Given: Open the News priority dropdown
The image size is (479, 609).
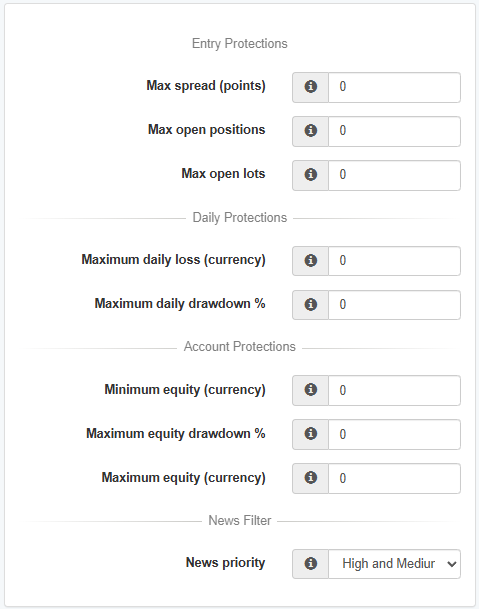Looking at the screenshot, I should click(x=395, y=564).
